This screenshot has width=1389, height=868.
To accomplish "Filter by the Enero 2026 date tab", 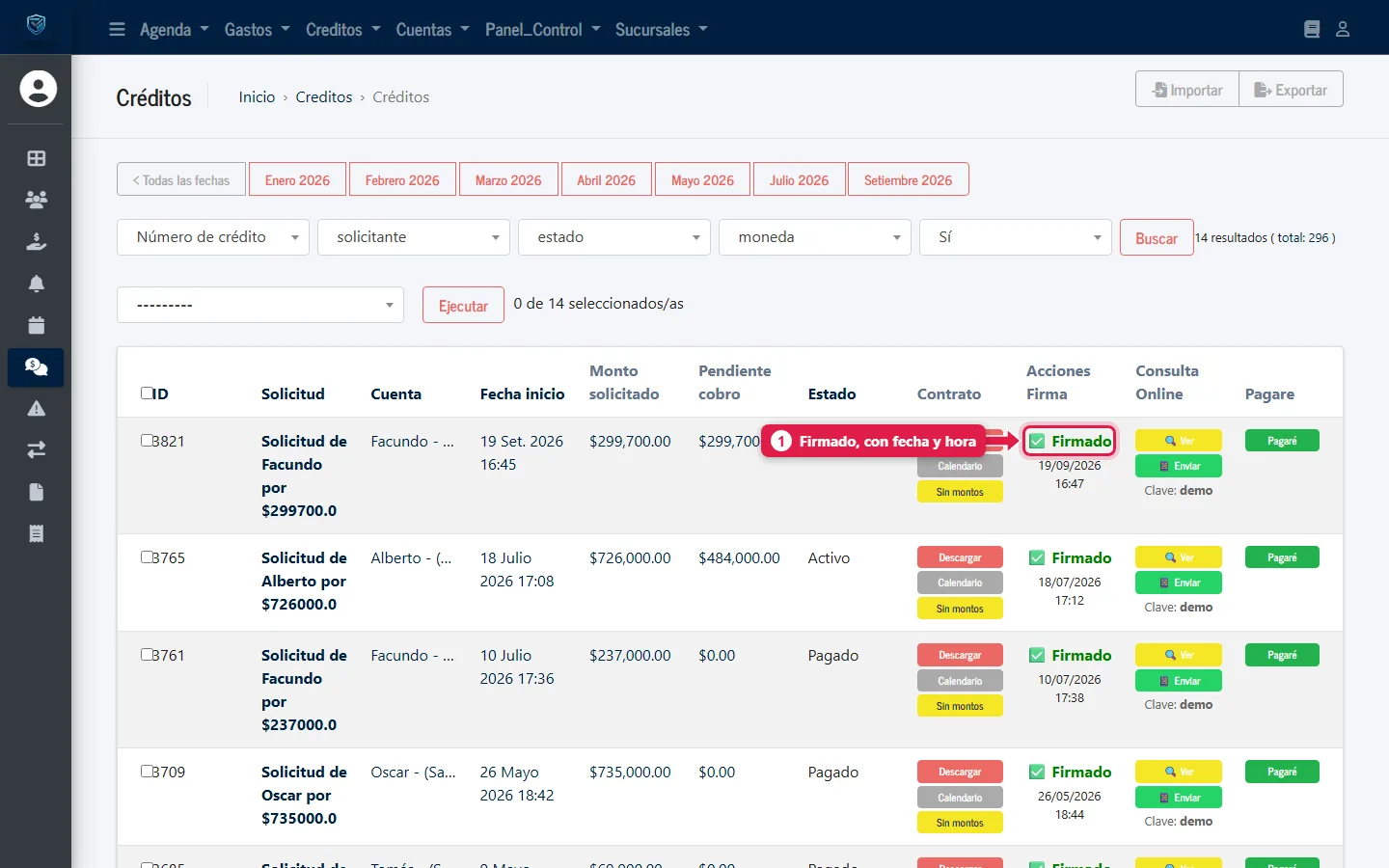I will (297, 180).
